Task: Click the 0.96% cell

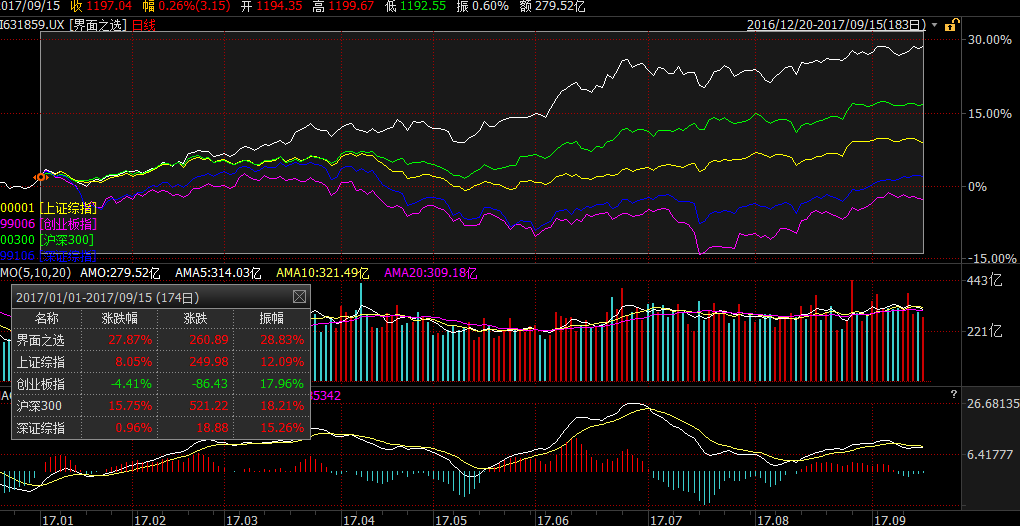Action: coord(134,428)
